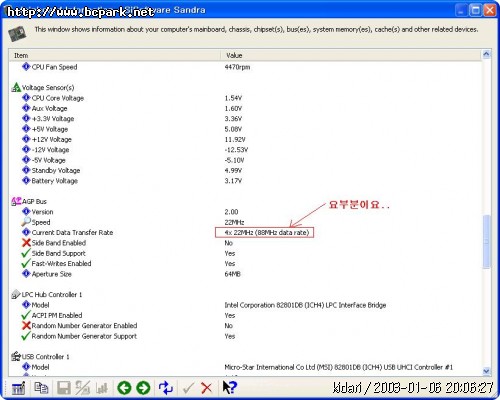Minimize the Sandra window
The height and width of the screenshot is (400, 500).
461,10
